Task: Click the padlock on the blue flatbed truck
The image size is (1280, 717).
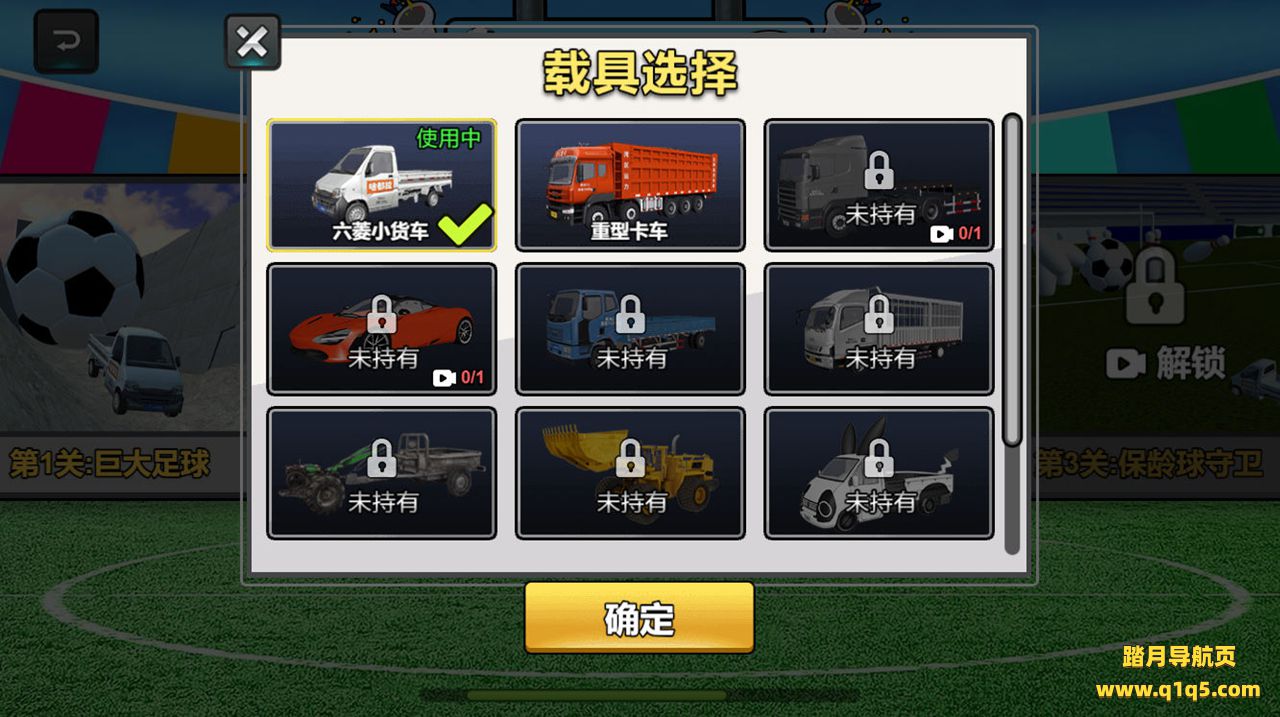Action: [x=630, y=315]
